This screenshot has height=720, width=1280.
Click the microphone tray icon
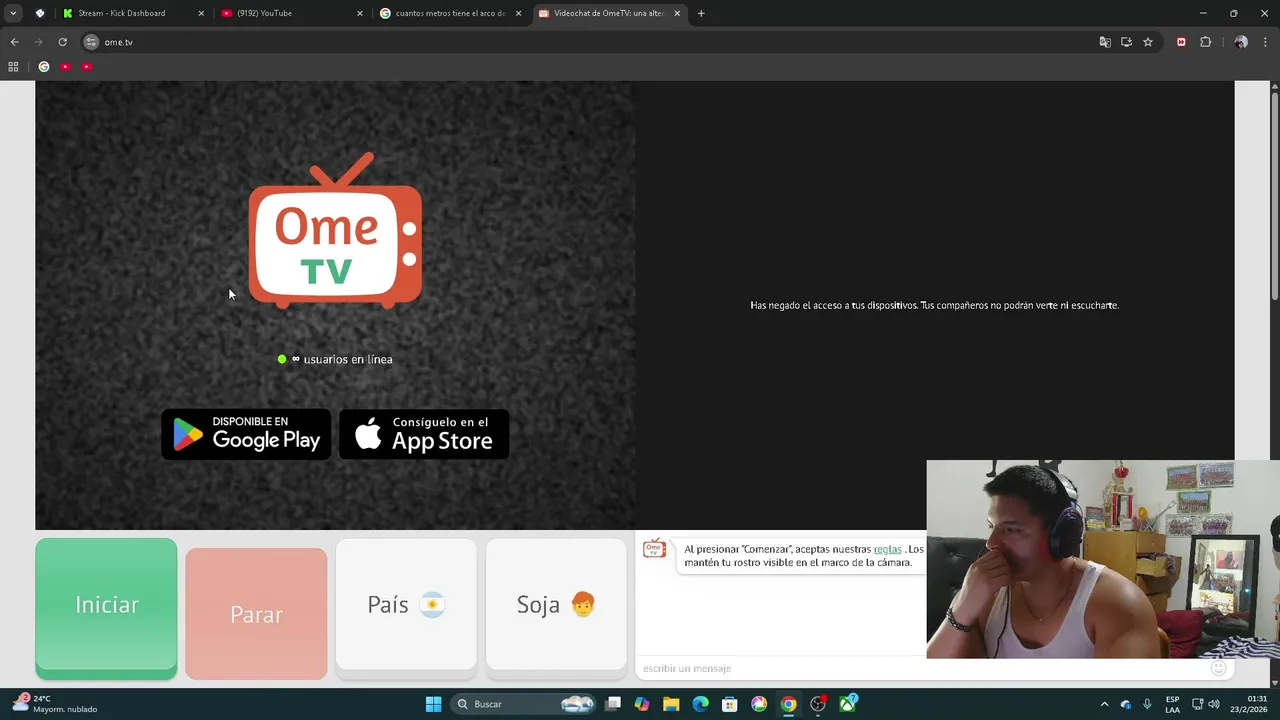click(1147, 704)
